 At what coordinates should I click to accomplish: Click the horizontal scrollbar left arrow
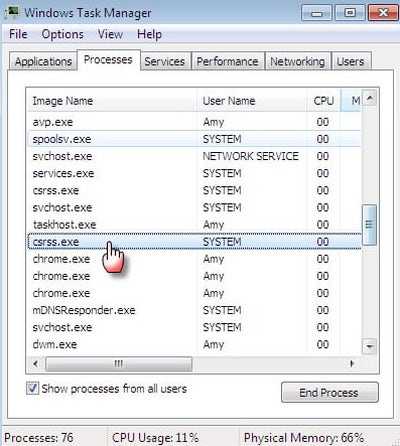pyautogui.click(x=36, y=363)
